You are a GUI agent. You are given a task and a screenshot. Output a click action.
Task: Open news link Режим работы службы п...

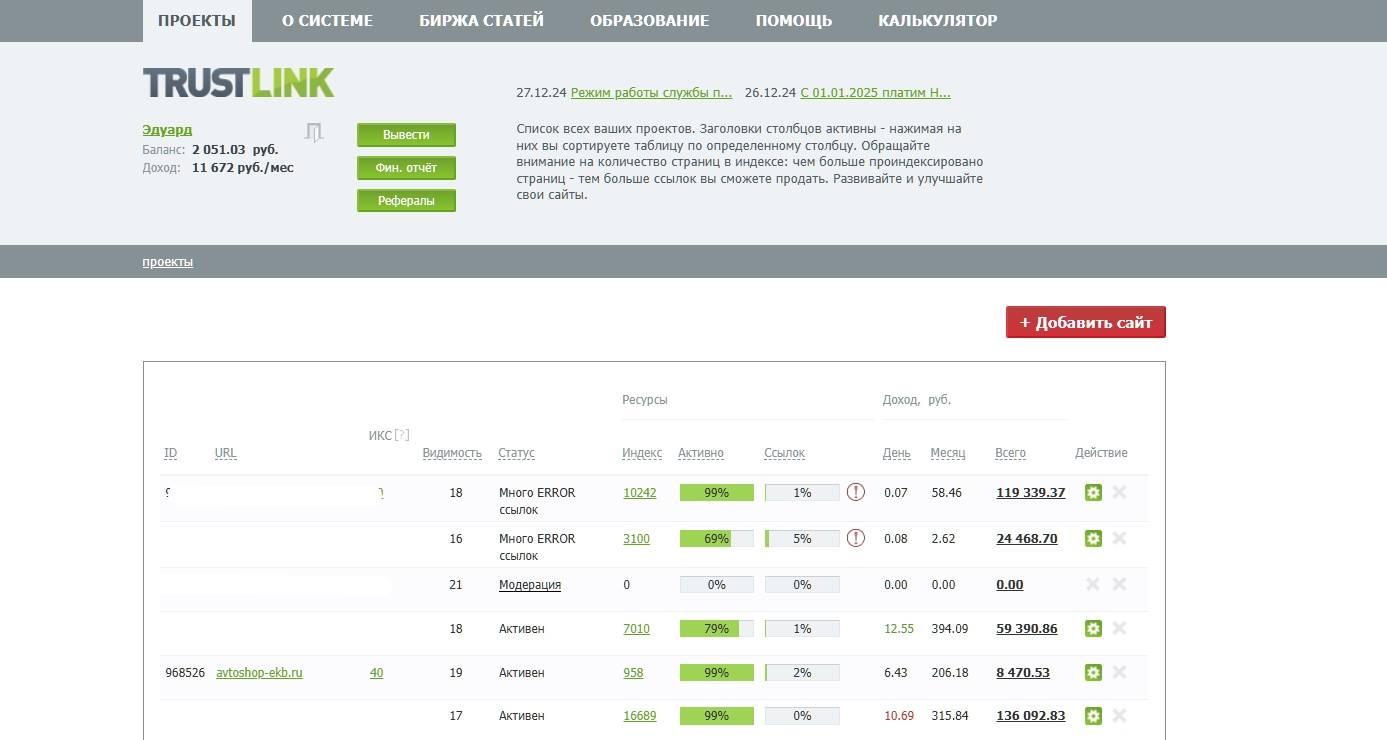[x=652, y=93]
